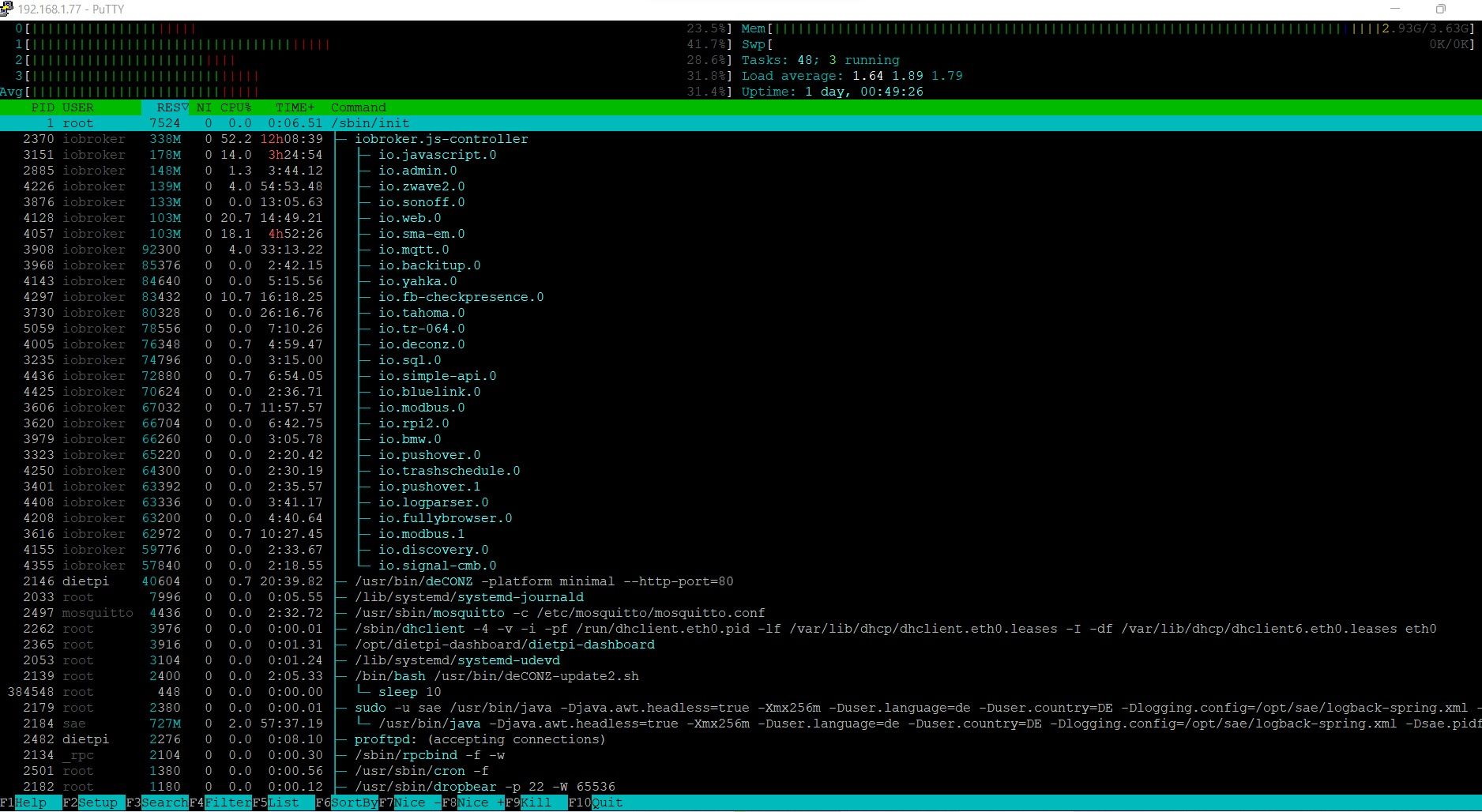This screenshot has height=812, width=1482.
Task: Select the io.tahoma.0 process
Action: click(741, 313)
